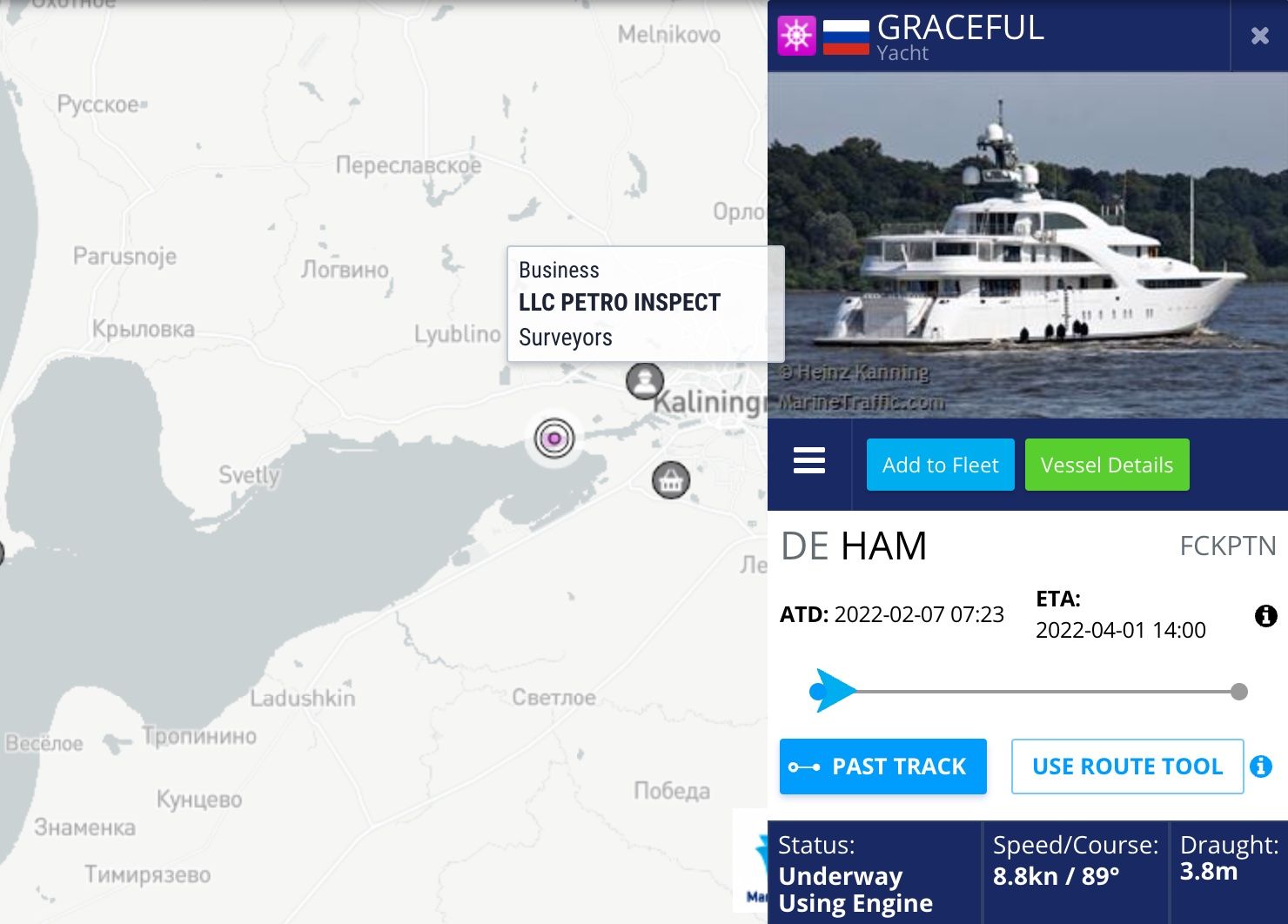Click the Russian flag icon
The height and width of the screenshot is (924, 1288).
click(846, 36)
